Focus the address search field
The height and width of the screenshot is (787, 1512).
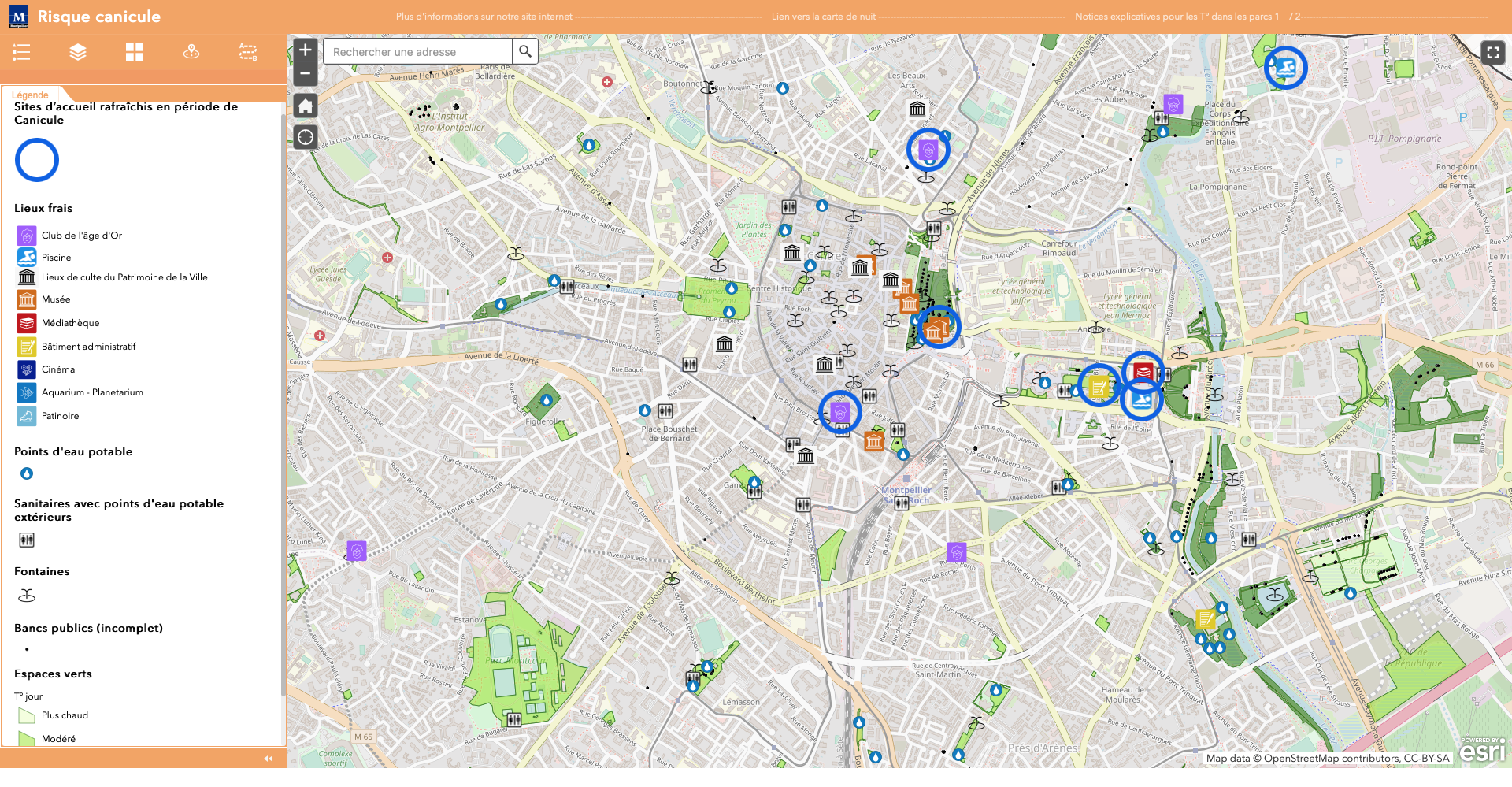pos(417,52)
